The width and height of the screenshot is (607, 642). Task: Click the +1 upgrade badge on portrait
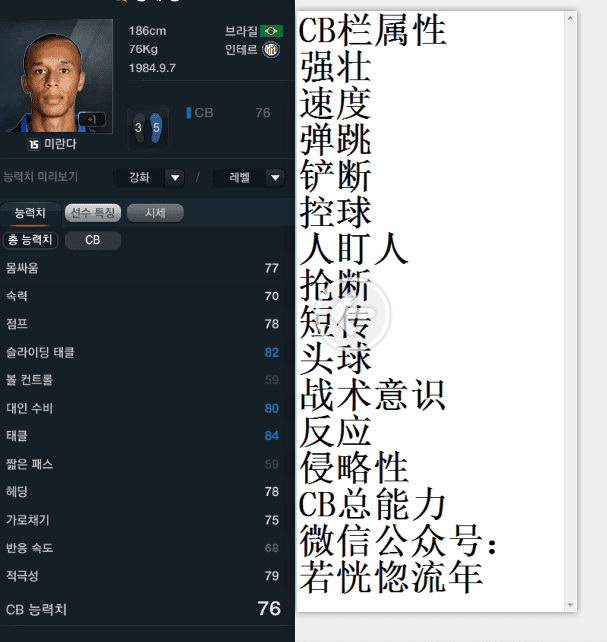pyautogui.click(x=92, y=119)
